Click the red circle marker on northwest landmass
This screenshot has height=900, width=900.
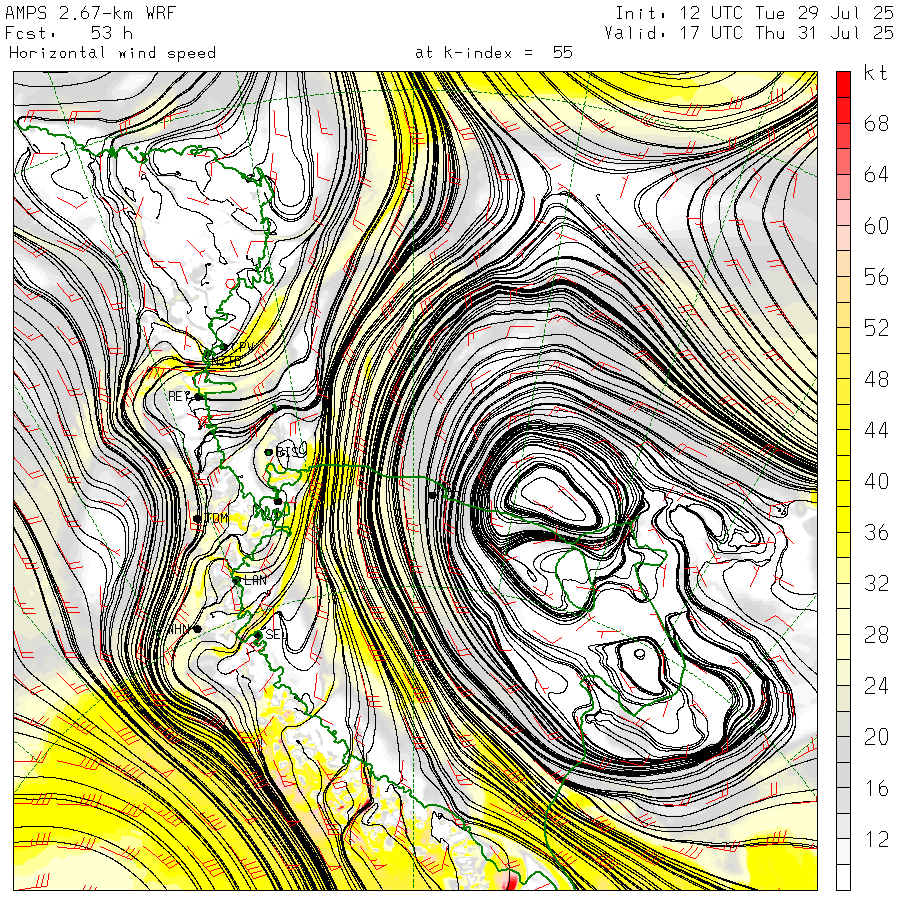point(231,284)
